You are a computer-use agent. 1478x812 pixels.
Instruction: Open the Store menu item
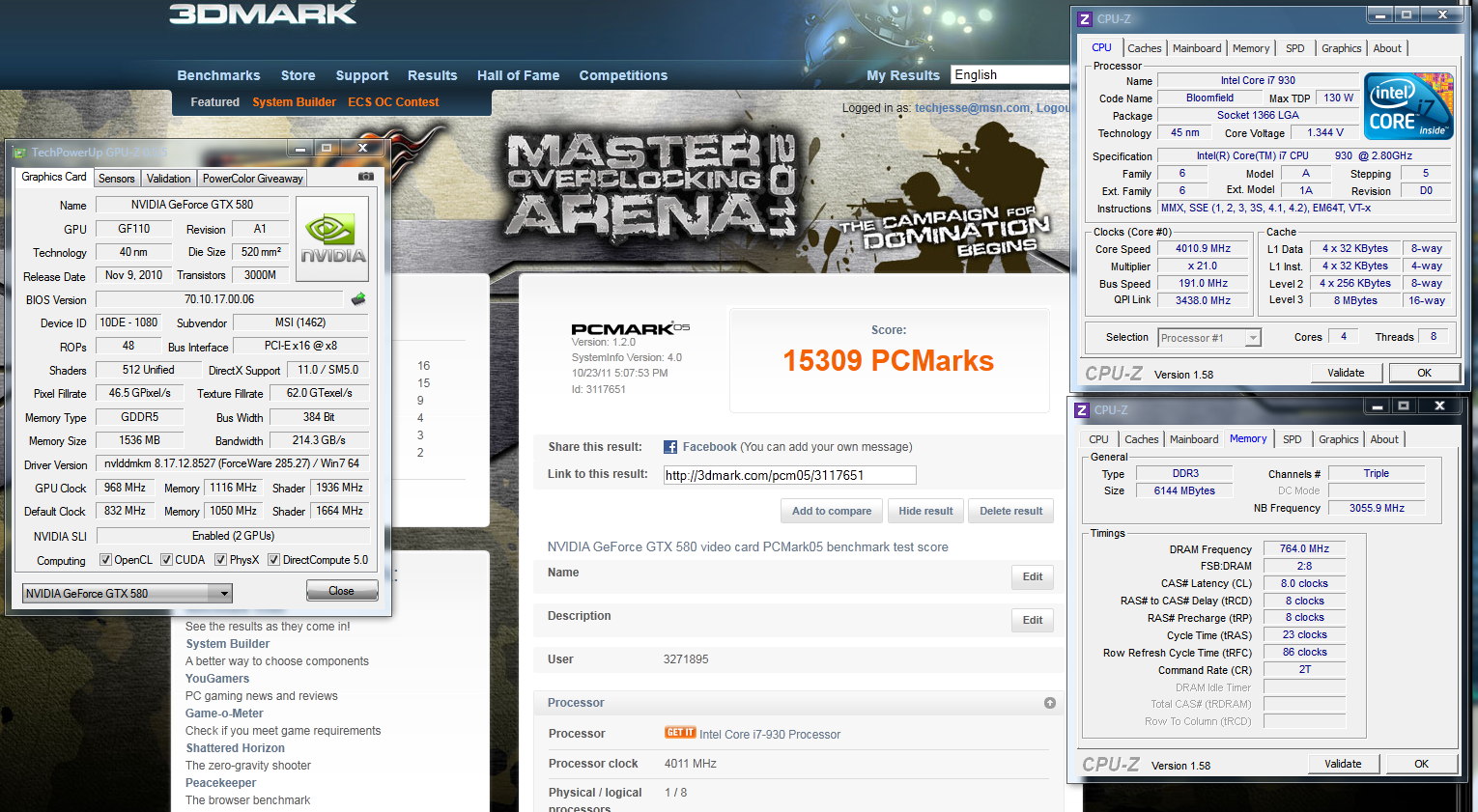(298, 75)
